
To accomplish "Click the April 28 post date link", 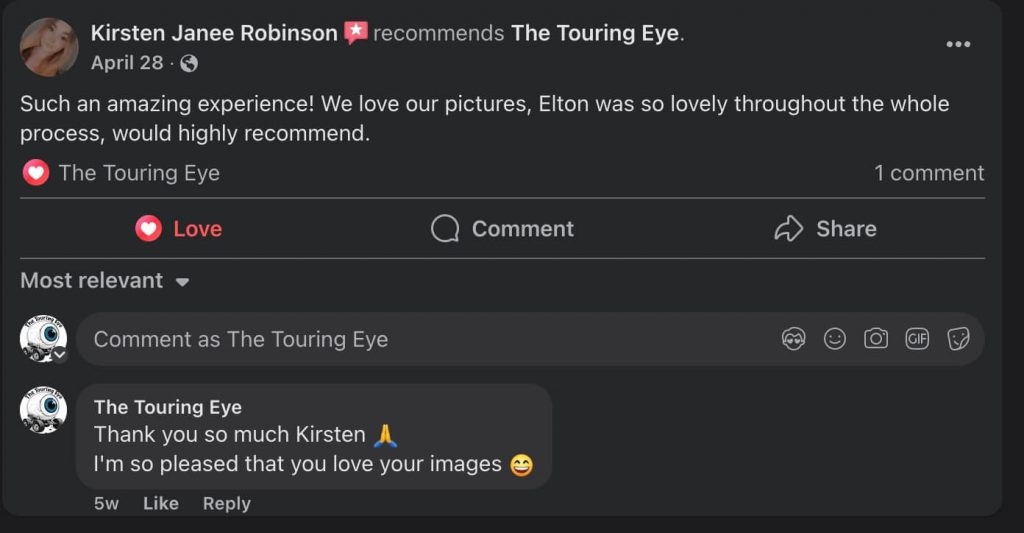I will (127, 63).
